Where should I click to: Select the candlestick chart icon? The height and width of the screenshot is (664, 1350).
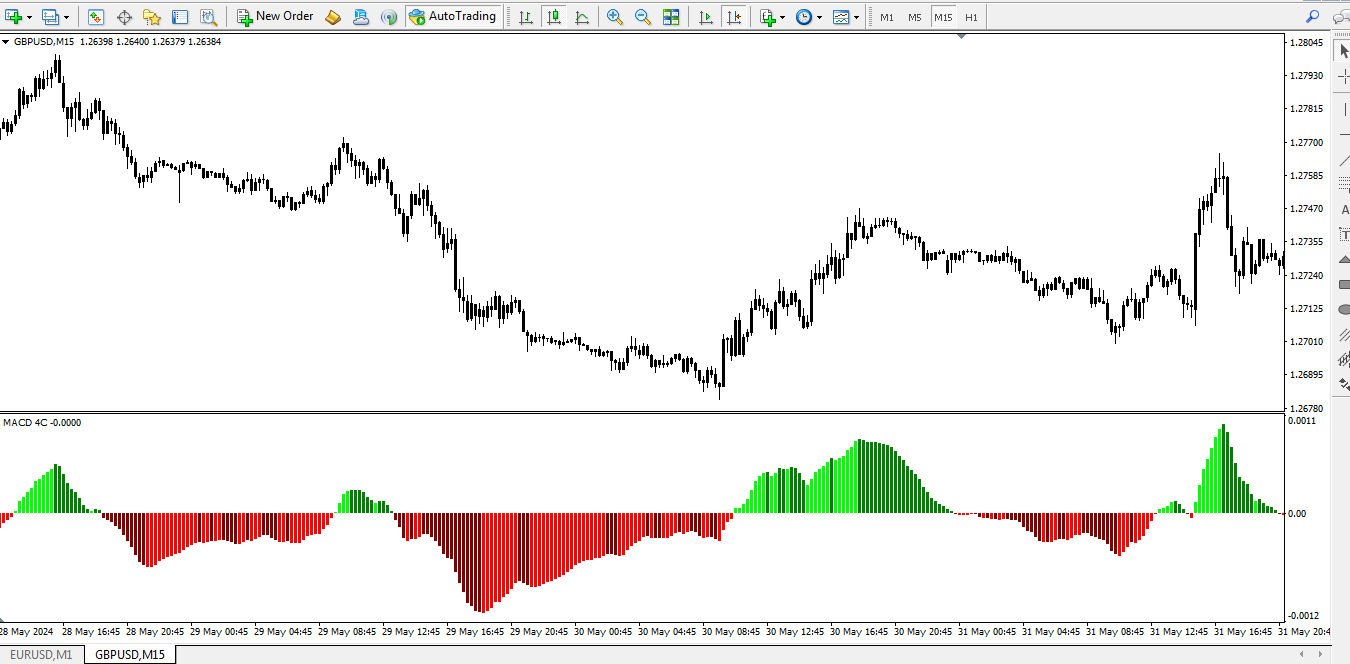554,16
